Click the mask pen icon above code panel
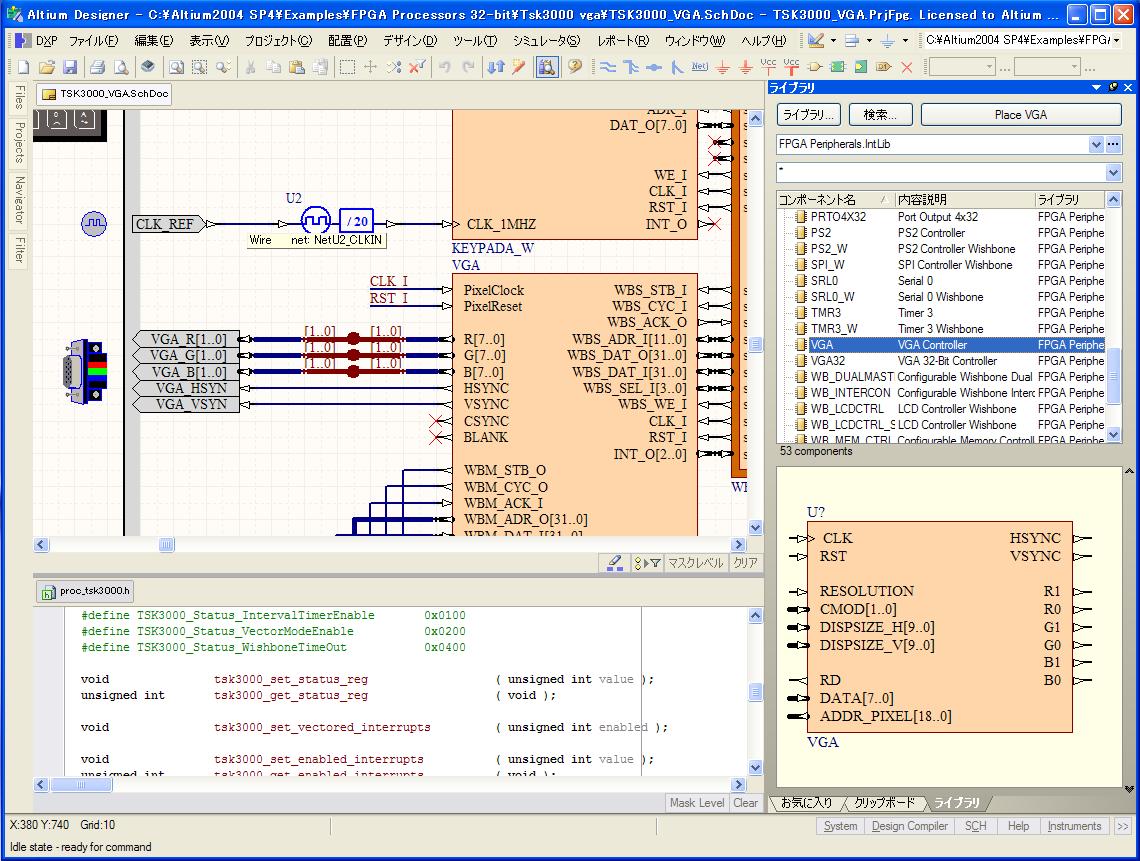The width and height of the screenshot is (1140, 861). click(614, 563)
